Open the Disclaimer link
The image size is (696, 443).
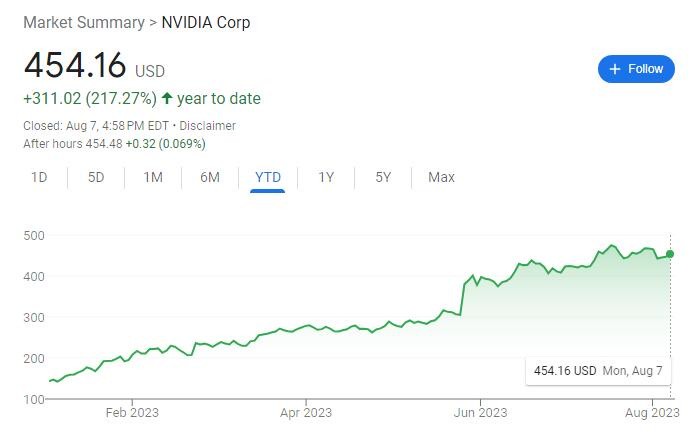[209, 126]
